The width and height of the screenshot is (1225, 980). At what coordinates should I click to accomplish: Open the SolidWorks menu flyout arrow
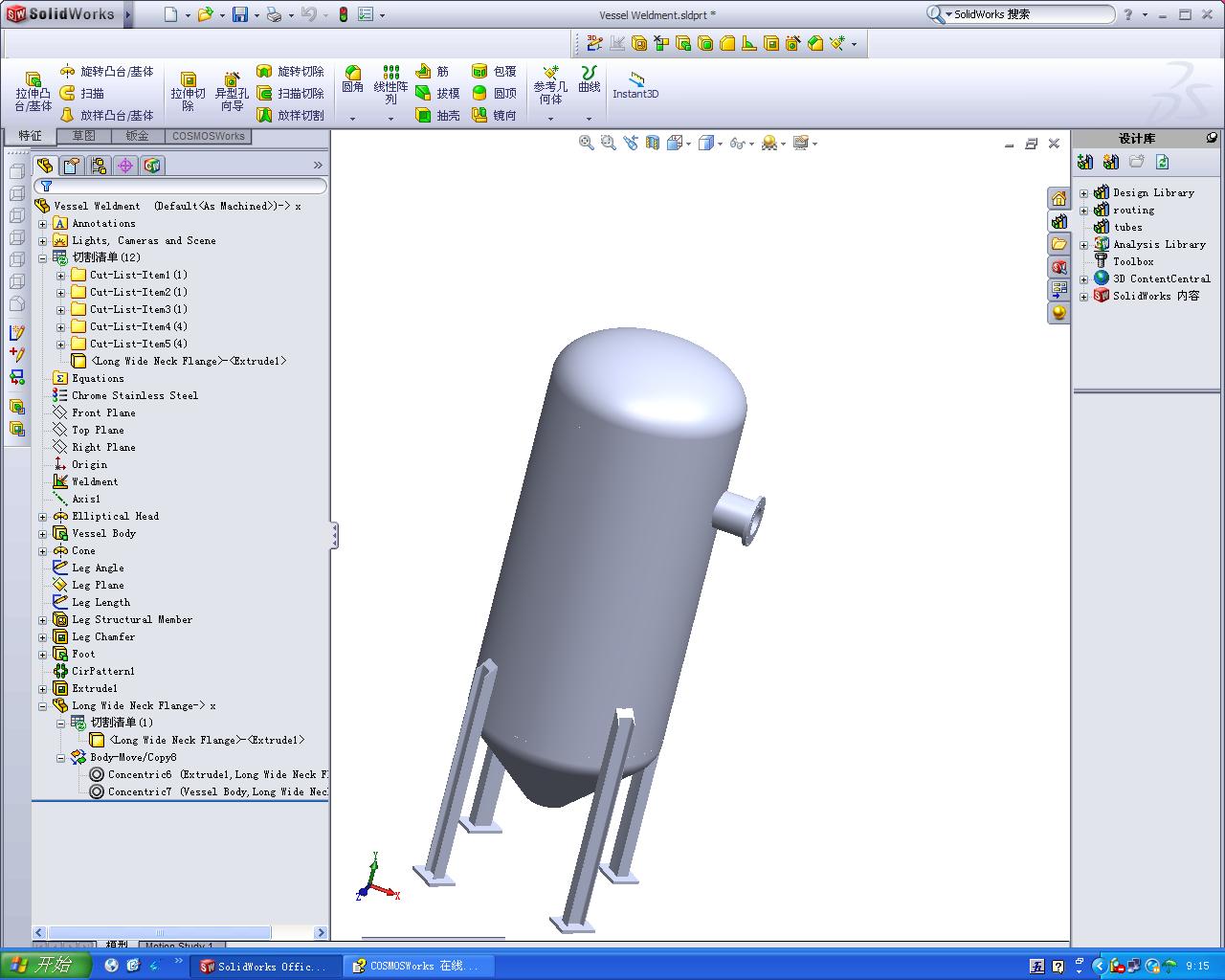click(x=128, y=14)
